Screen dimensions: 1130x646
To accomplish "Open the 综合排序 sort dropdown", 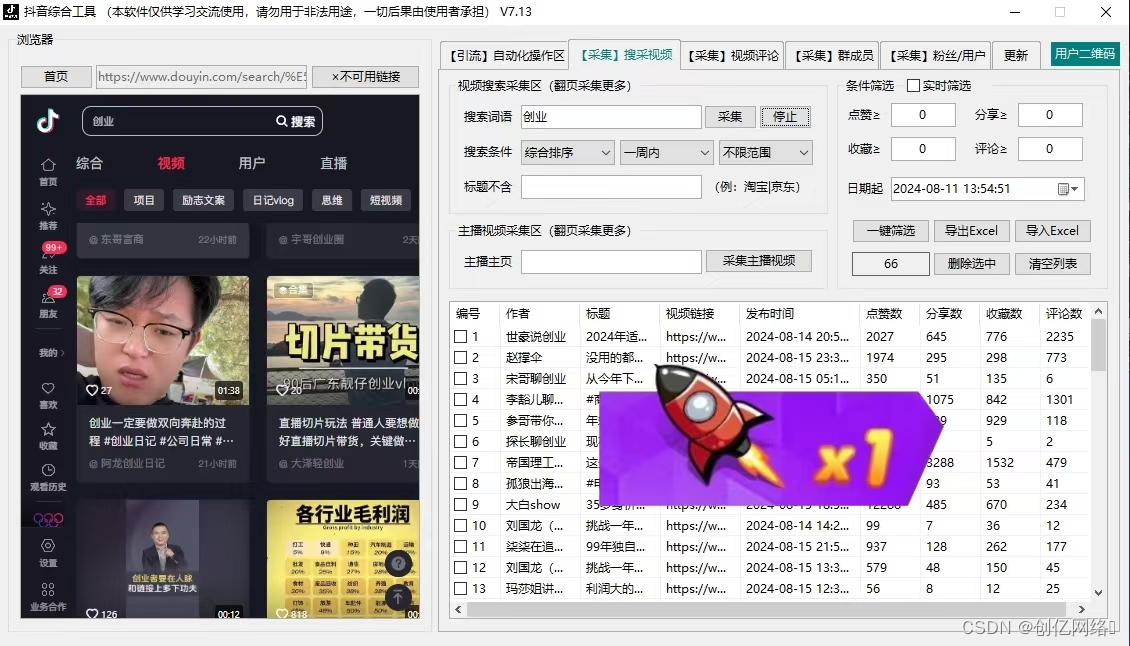I will point(568,152).
